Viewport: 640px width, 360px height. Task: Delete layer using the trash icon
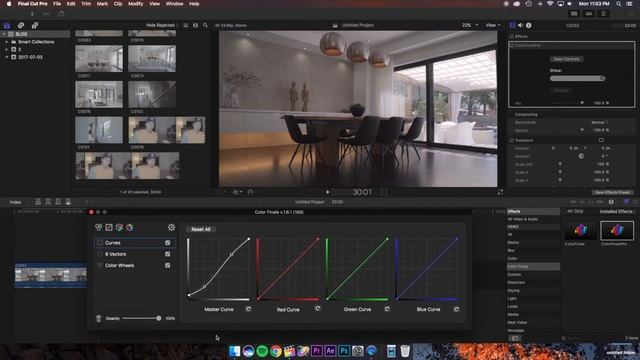click(98, 318)
